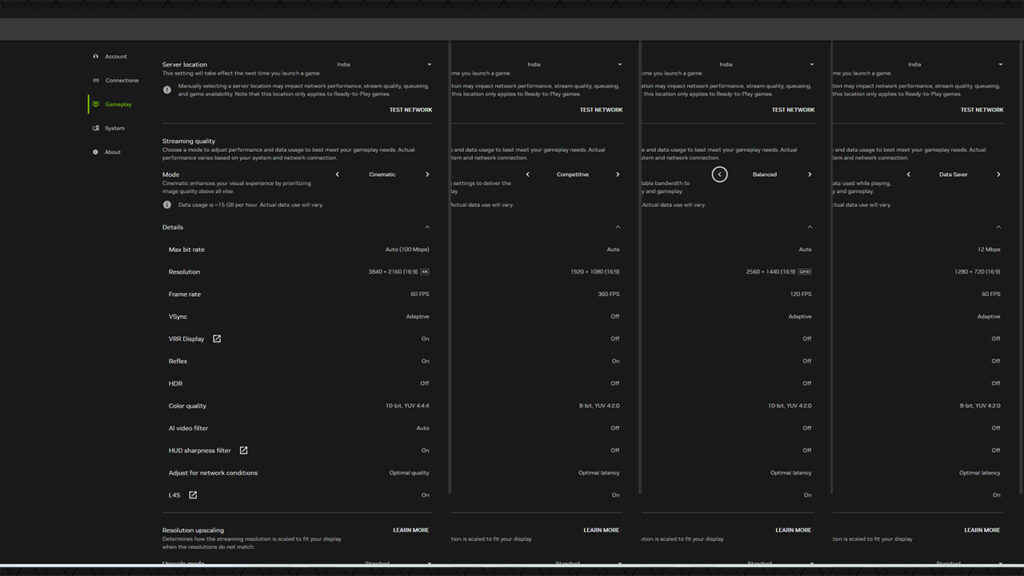The width and height of the screenshot is (1024, 576).
Task: Open the About sidebar page
Action: point(112,152)
